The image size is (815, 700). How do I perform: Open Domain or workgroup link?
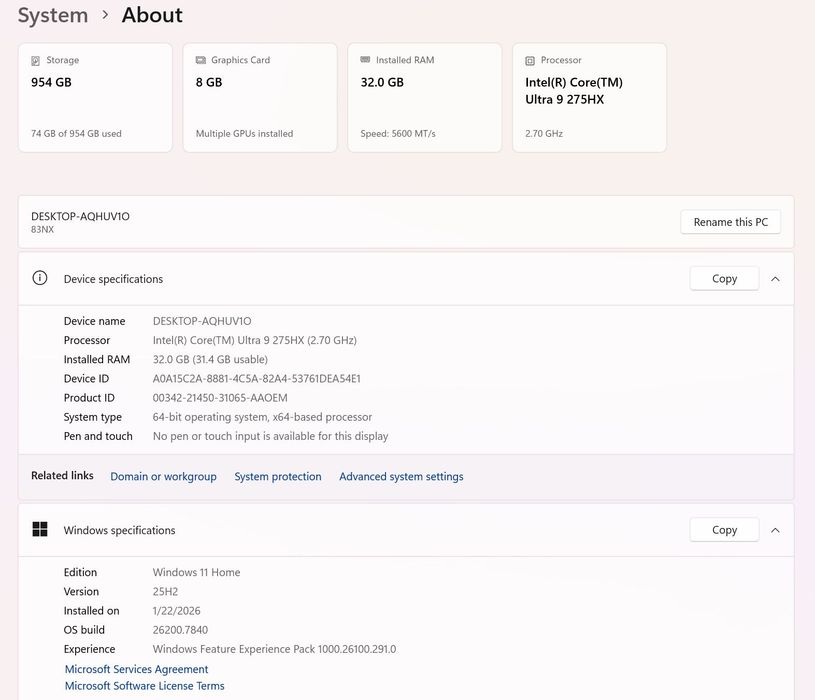pyautogui.click(x=163, y=477)
